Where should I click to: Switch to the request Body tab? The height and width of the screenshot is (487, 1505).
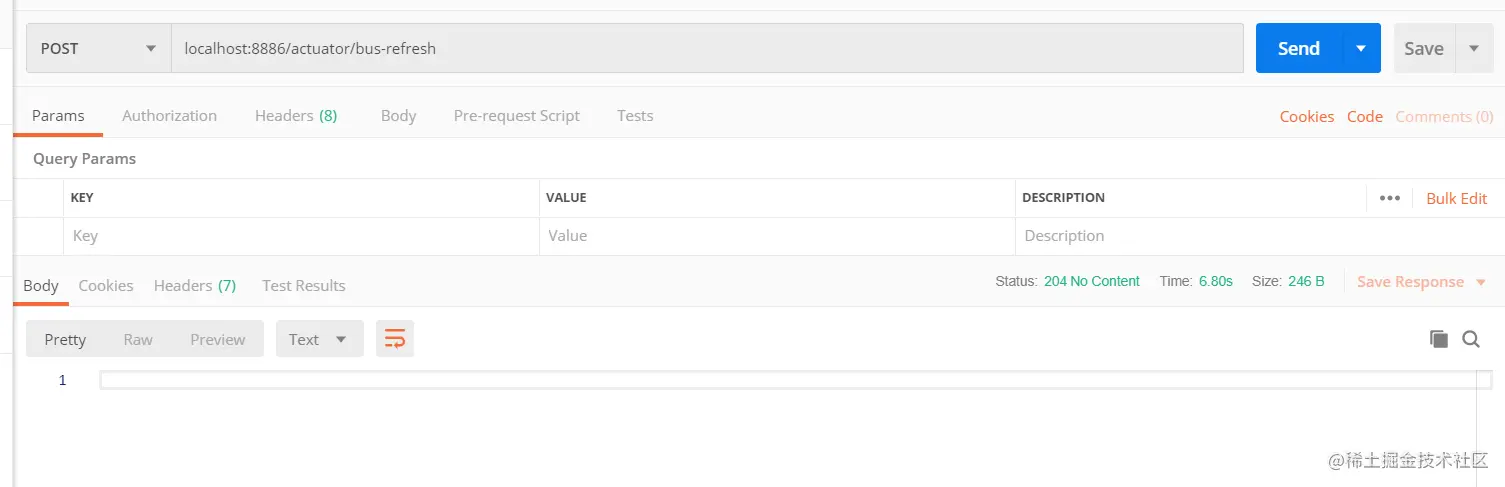pyautogui.click(x=398, y=116)
